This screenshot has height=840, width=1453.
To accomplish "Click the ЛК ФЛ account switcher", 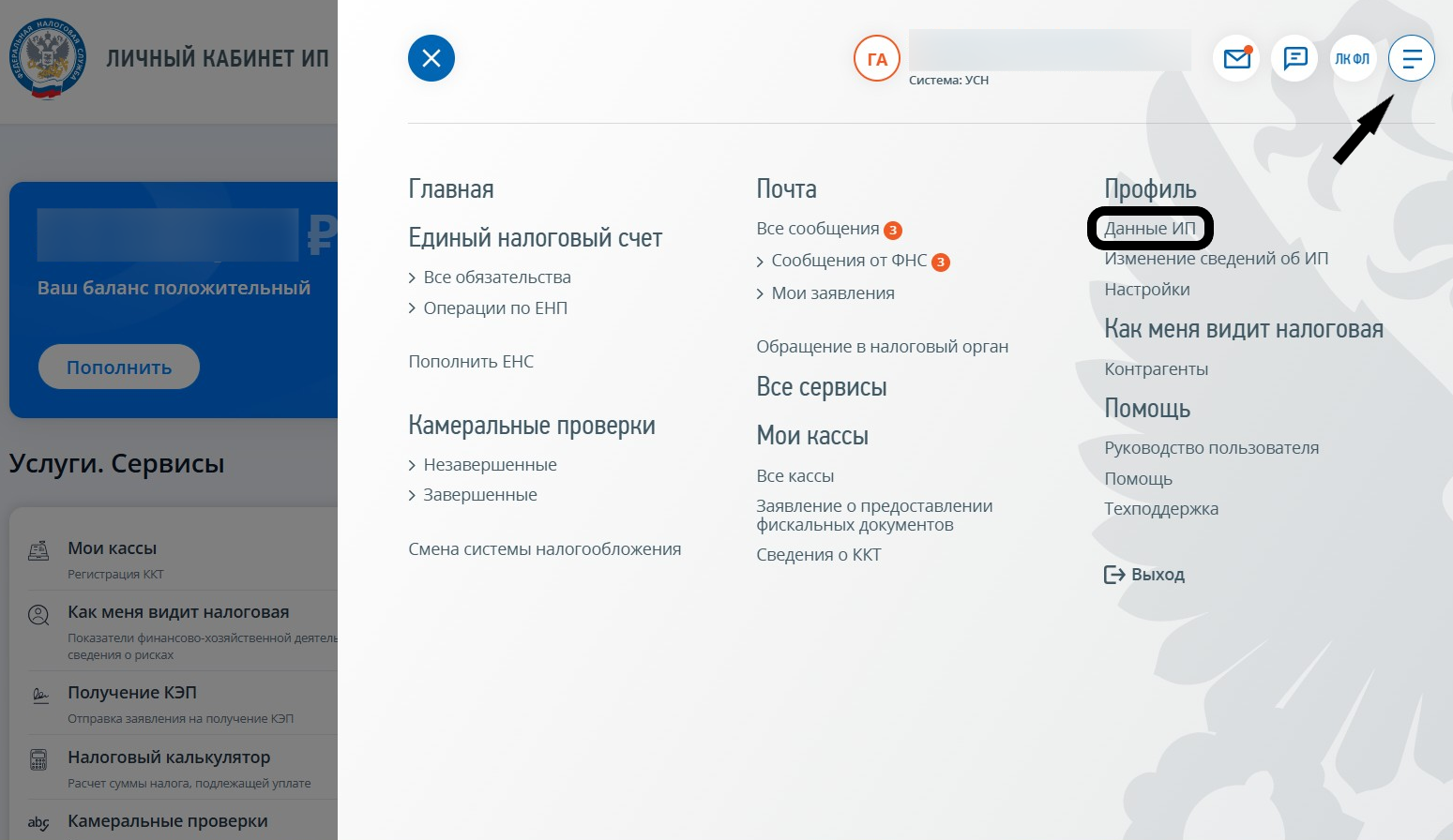I will pos(1354,58).
